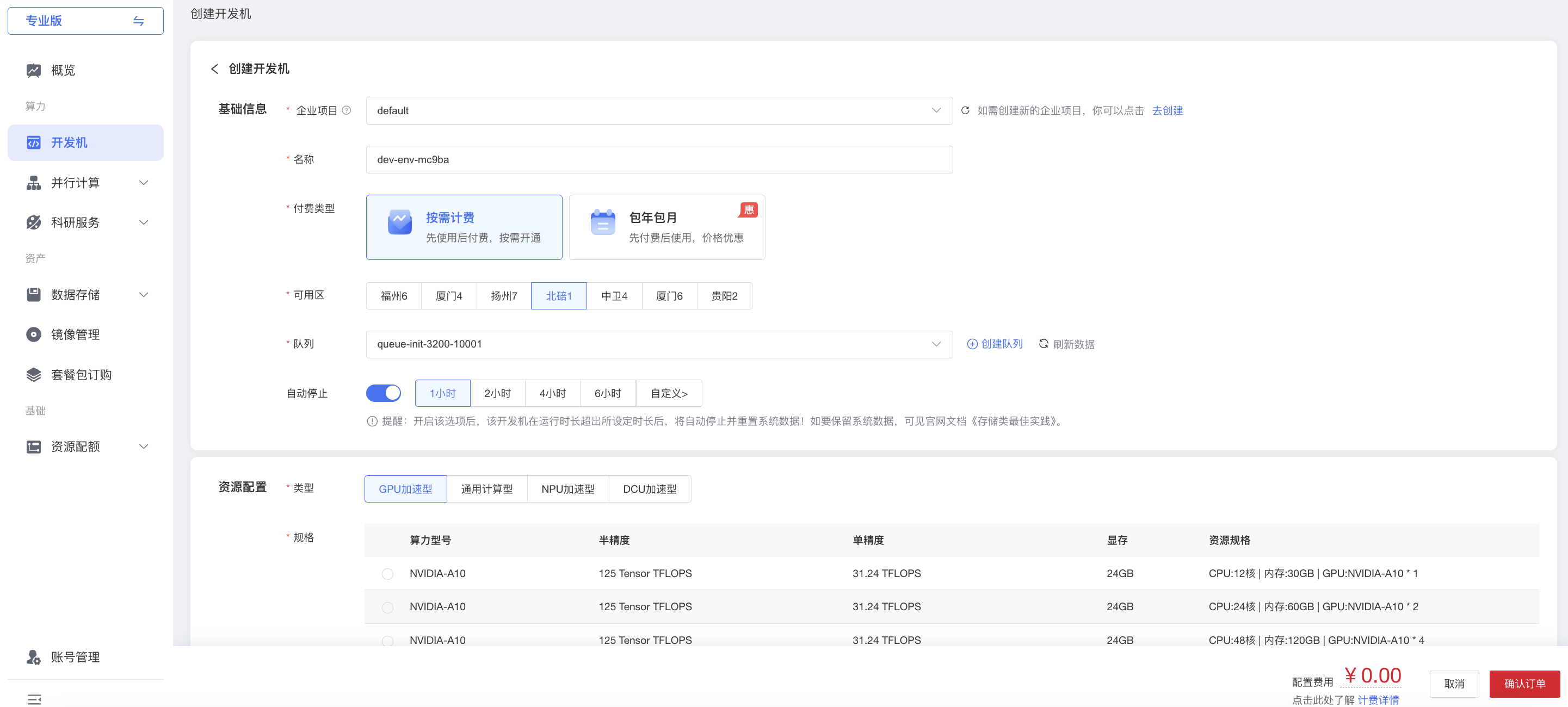This screenshot has width=1568, height=707.
Task: Expand the 数据存储 menu chevron
Action: (144, 294)
